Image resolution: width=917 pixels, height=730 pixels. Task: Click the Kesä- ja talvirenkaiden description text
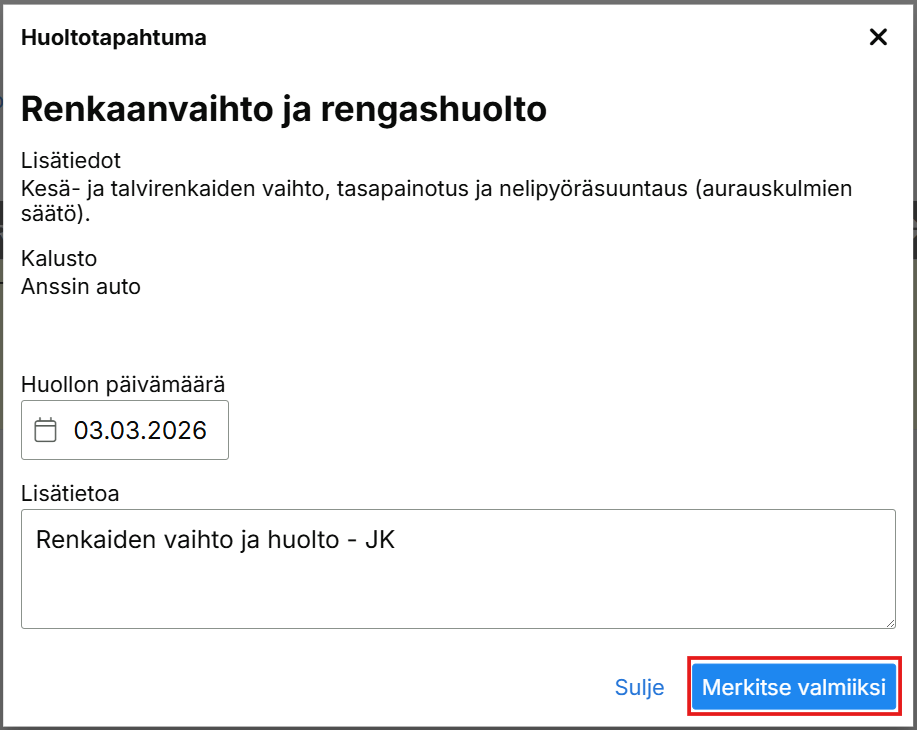(436, 188)
